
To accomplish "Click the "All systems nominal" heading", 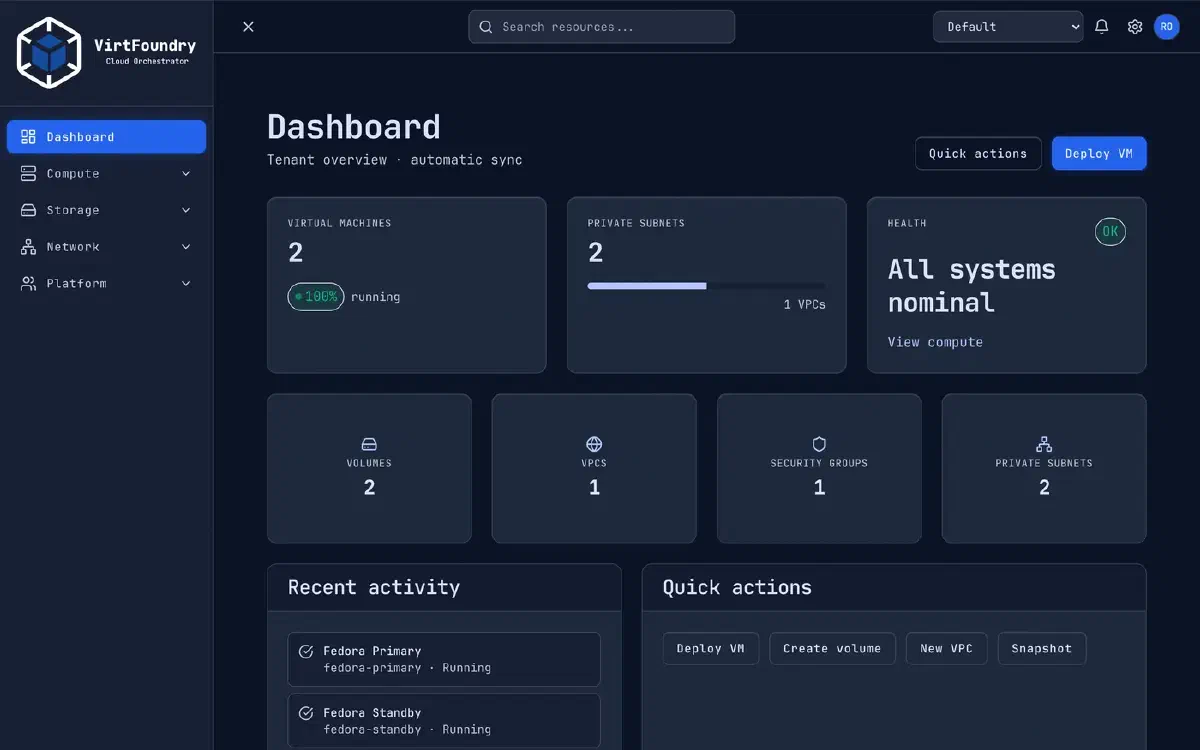I will (972, 286).
